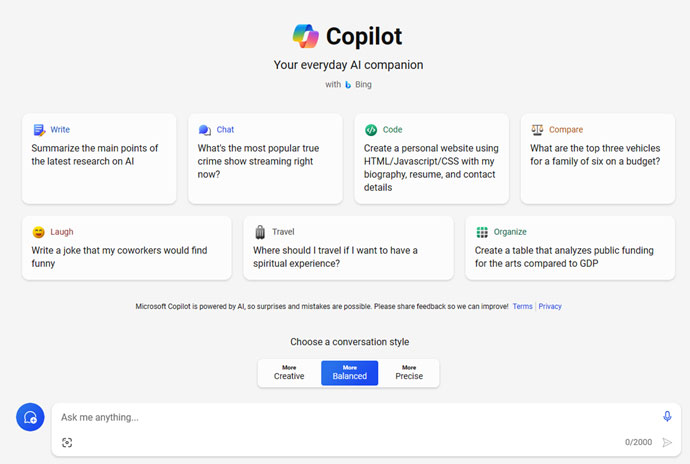Click the Organize grid icon
Viewport: 690px width, 464px height.
click(482, 231)
